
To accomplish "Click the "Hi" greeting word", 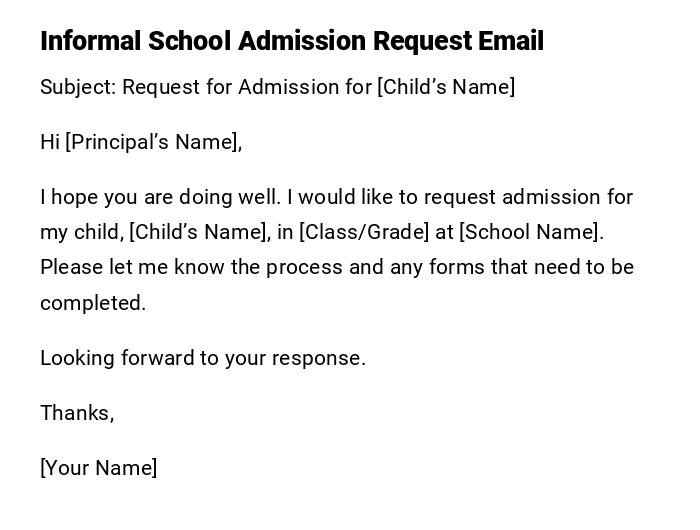I will pos(50,142).
